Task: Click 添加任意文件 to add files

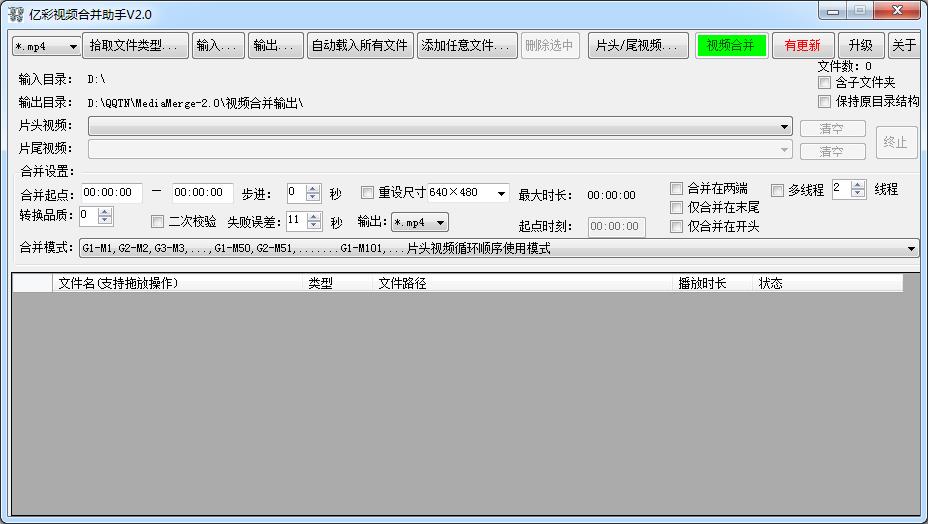Action: (x=467, y=45)
